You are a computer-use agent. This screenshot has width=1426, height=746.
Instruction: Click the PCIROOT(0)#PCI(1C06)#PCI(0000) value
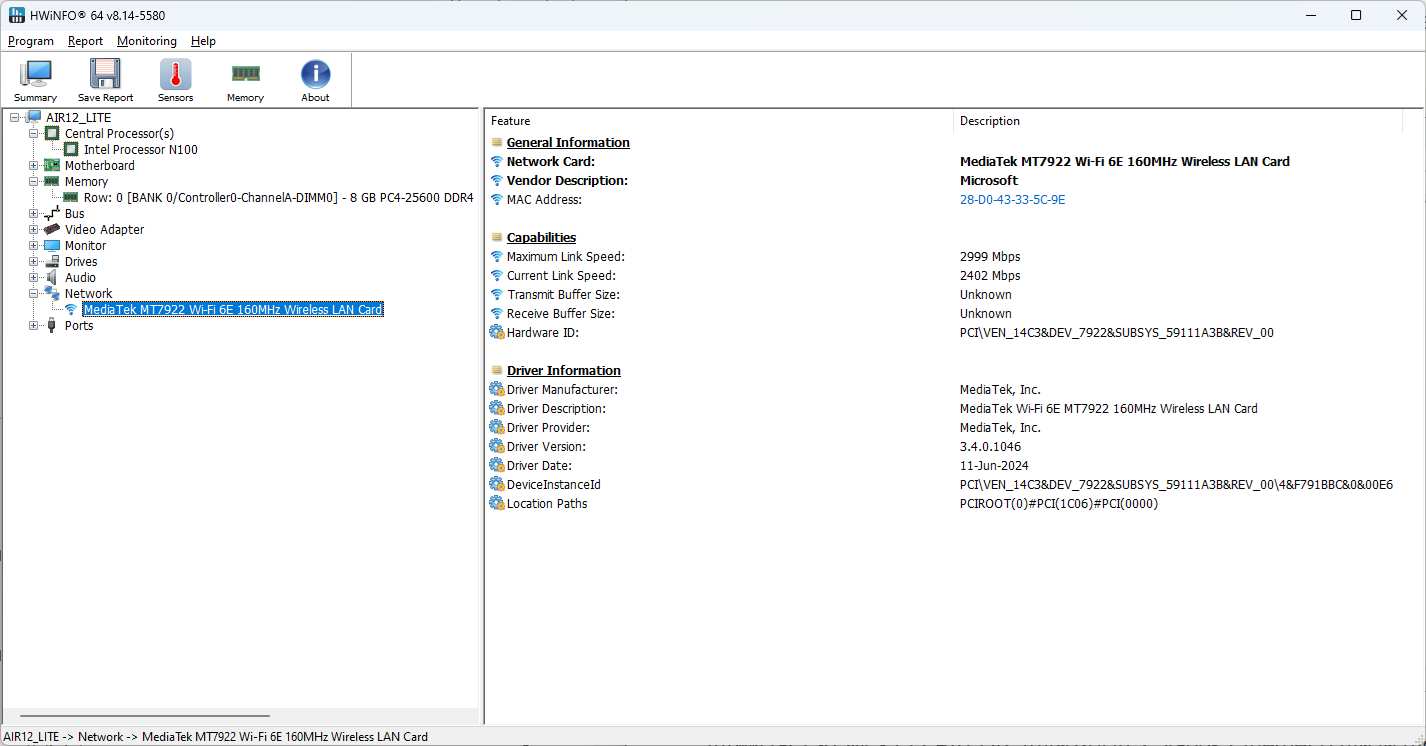(1058, 504)
